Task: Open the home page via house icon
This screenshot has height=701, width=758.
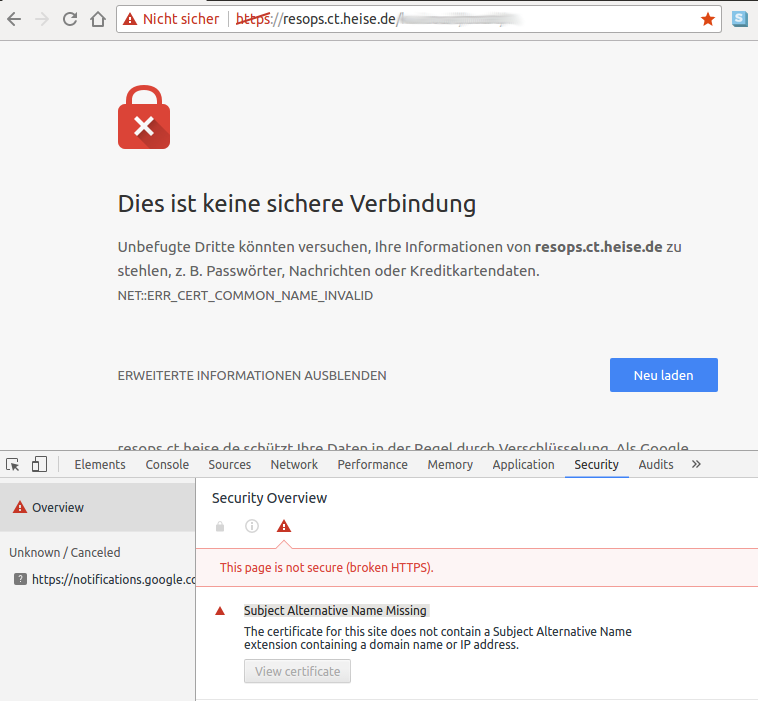Action: [98, 19]
